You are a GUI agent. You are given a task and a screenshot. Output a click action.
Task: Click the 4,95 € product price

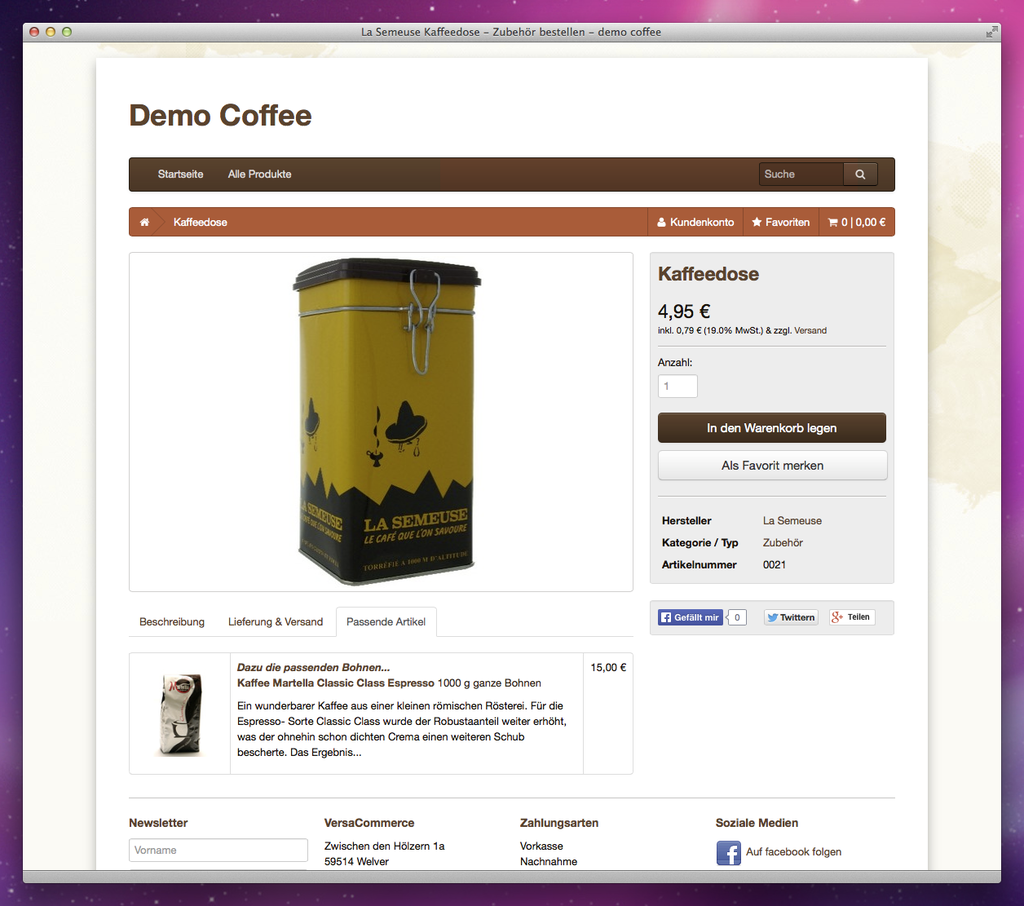pos(684,311)
